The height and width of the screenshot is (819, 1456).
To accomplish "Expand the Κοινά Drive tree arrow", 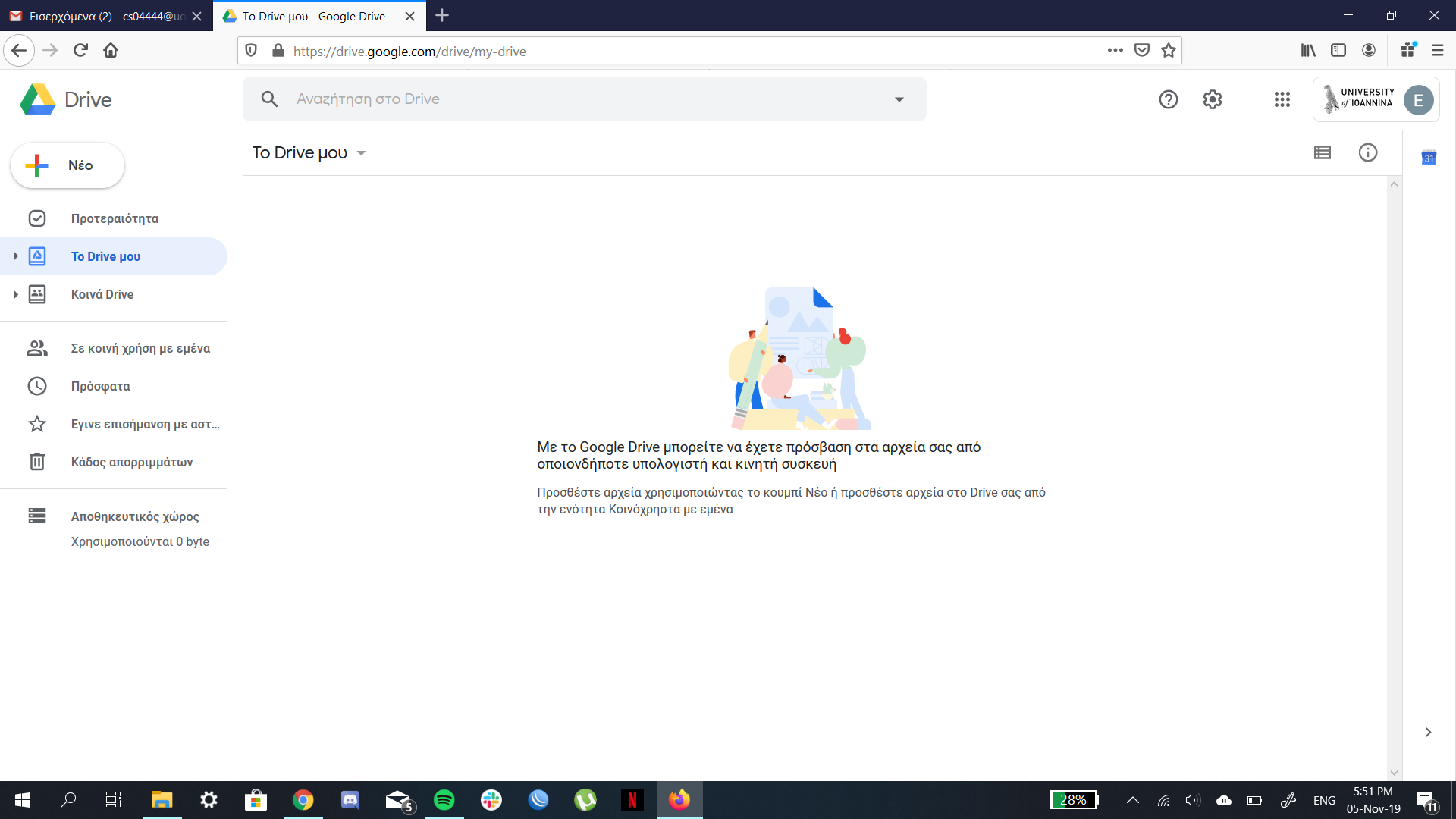I will pyautogui.click(x=15, y=294).
